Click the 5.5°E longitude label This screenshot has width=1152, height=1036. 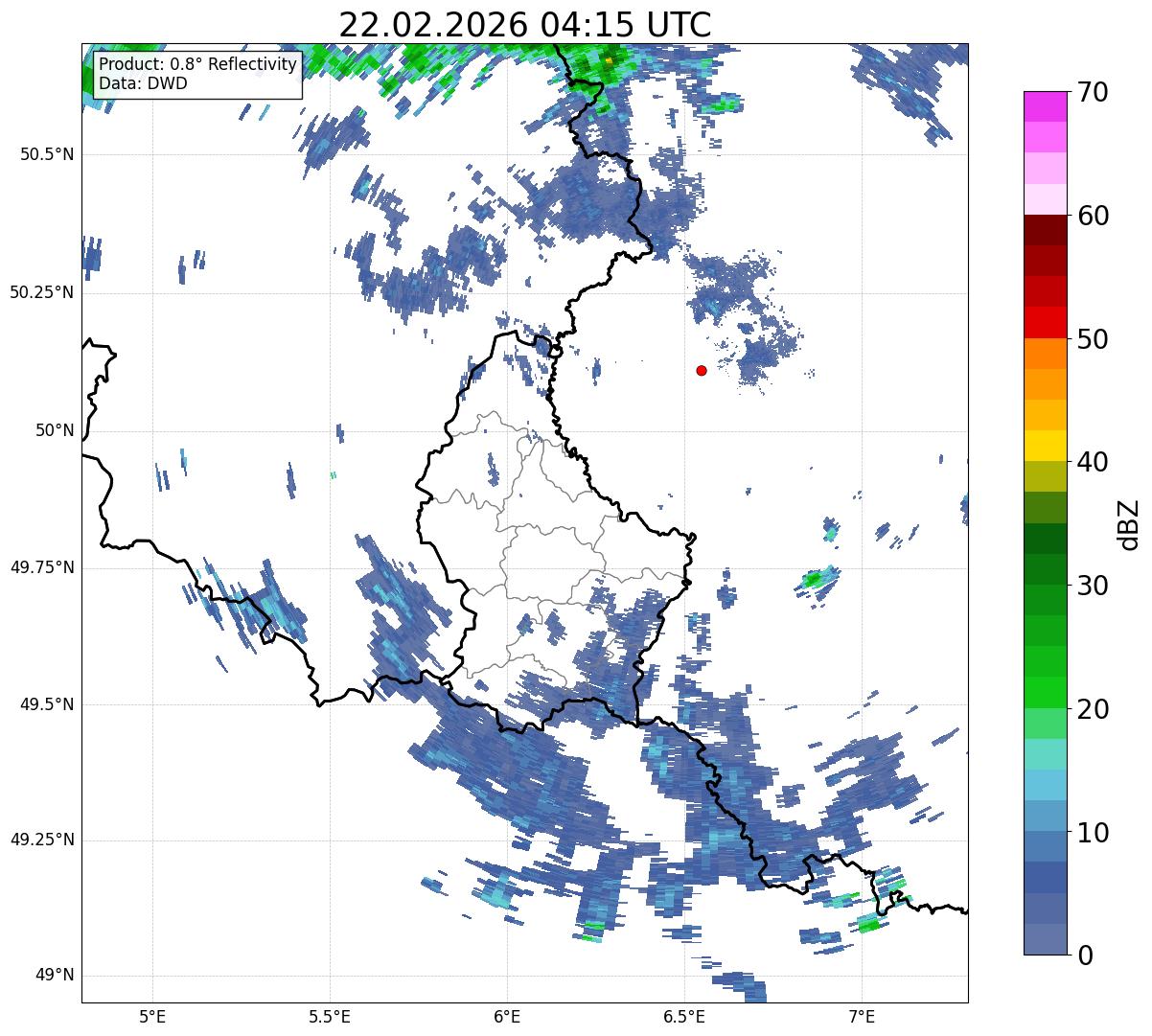[330, 1016]
